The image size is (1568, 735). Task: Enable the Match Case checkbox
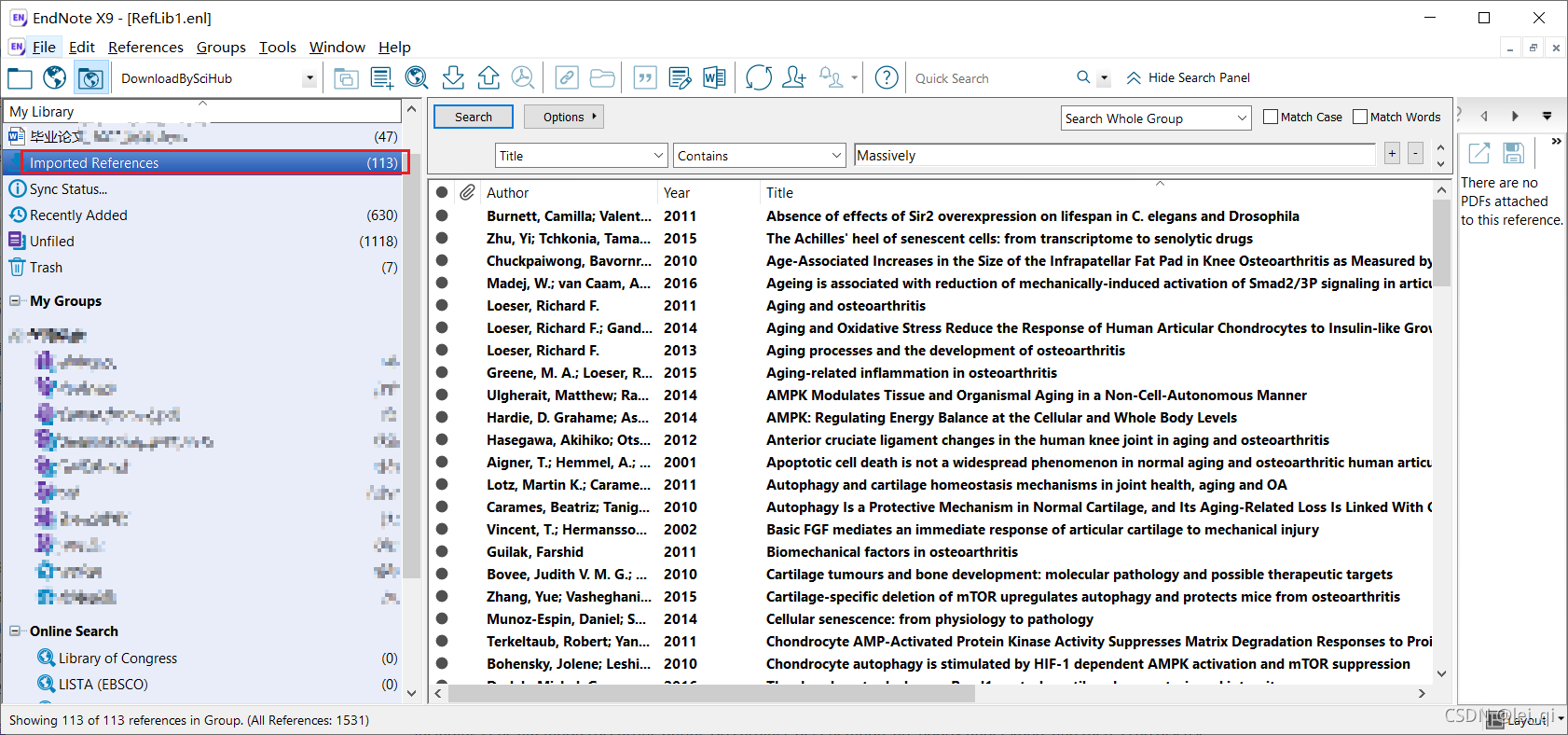(x=1270, y=117)
